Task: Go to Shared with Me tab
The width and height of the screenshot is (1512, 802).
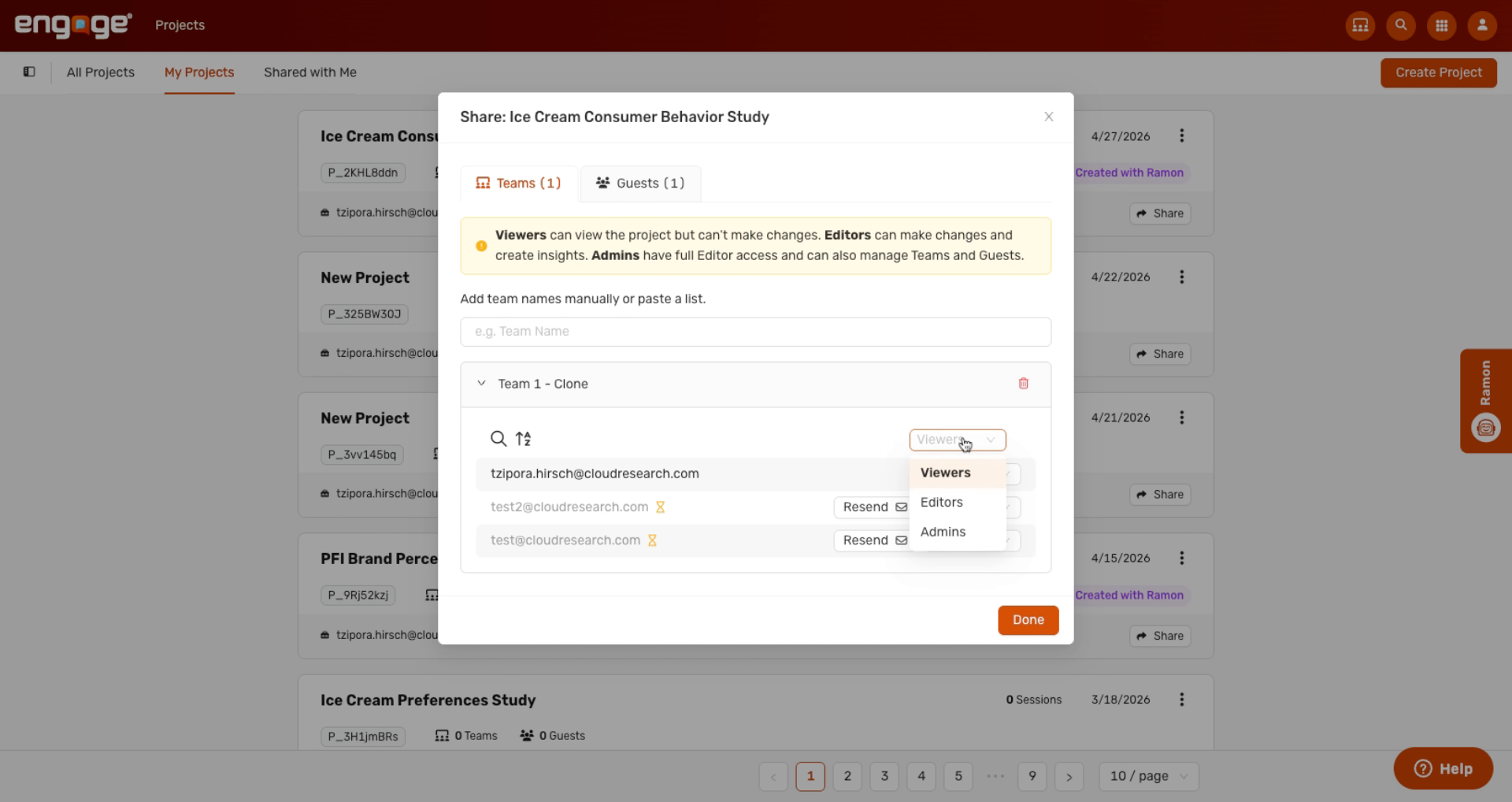Action: 310,72
